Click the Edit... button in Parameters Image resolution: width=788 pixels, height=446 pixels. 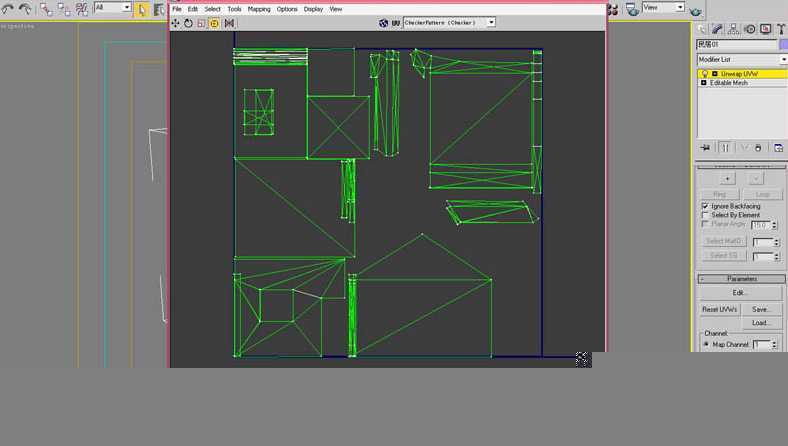[741, 293]
